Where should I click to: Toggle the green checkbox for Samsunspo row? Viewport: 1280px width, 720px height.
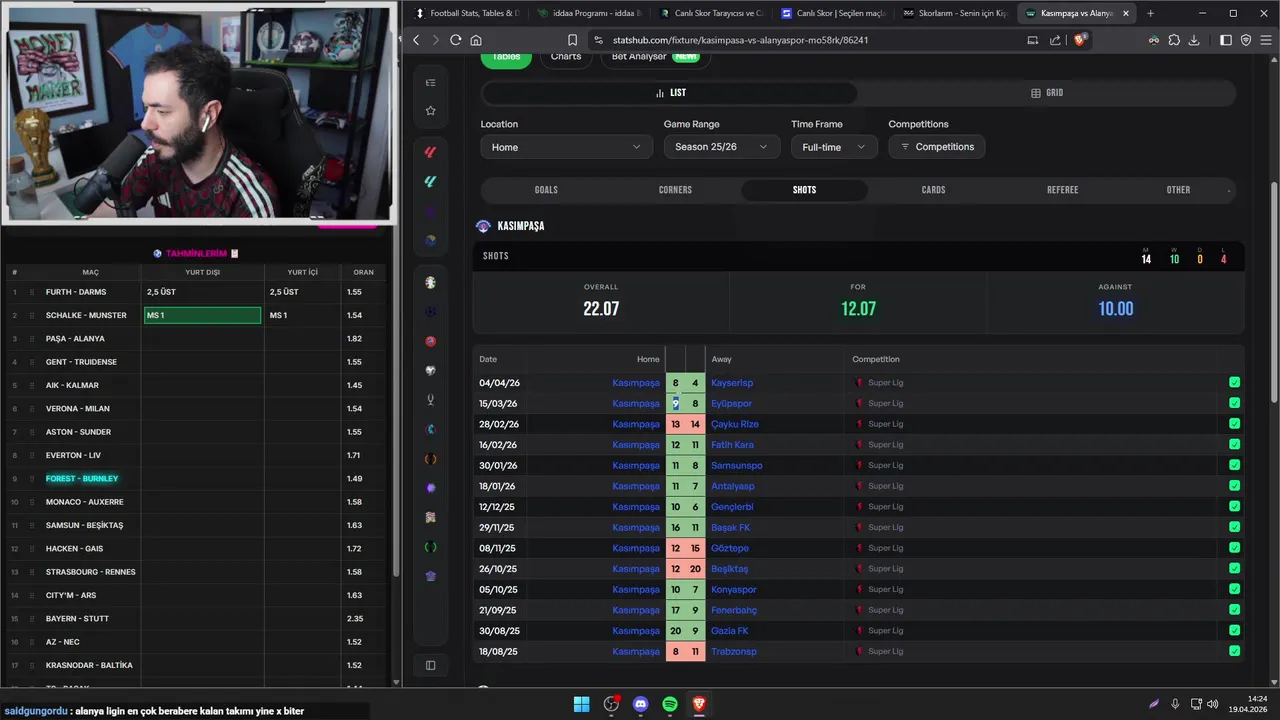1234,465
